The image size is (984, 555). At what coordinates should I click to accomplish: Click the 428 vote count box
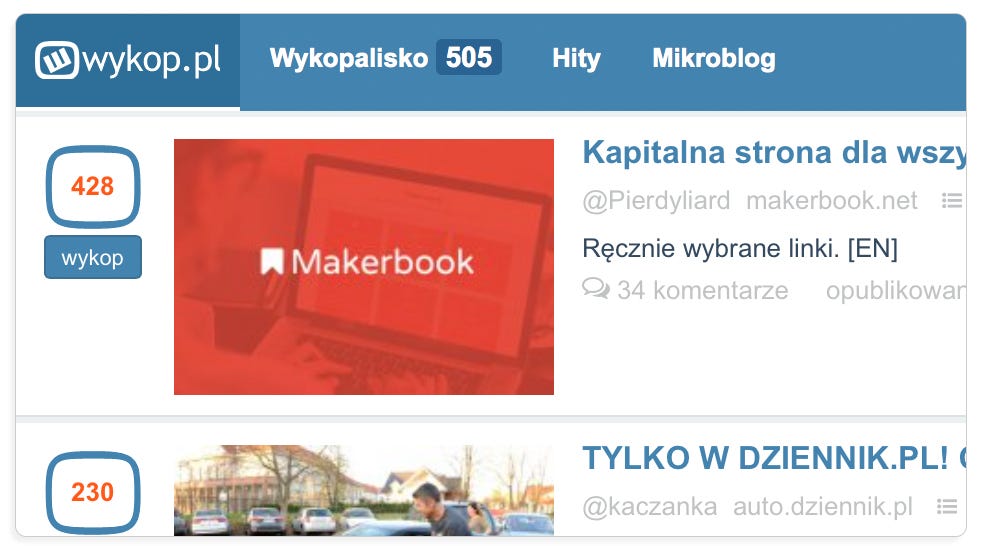pos(93,186)
